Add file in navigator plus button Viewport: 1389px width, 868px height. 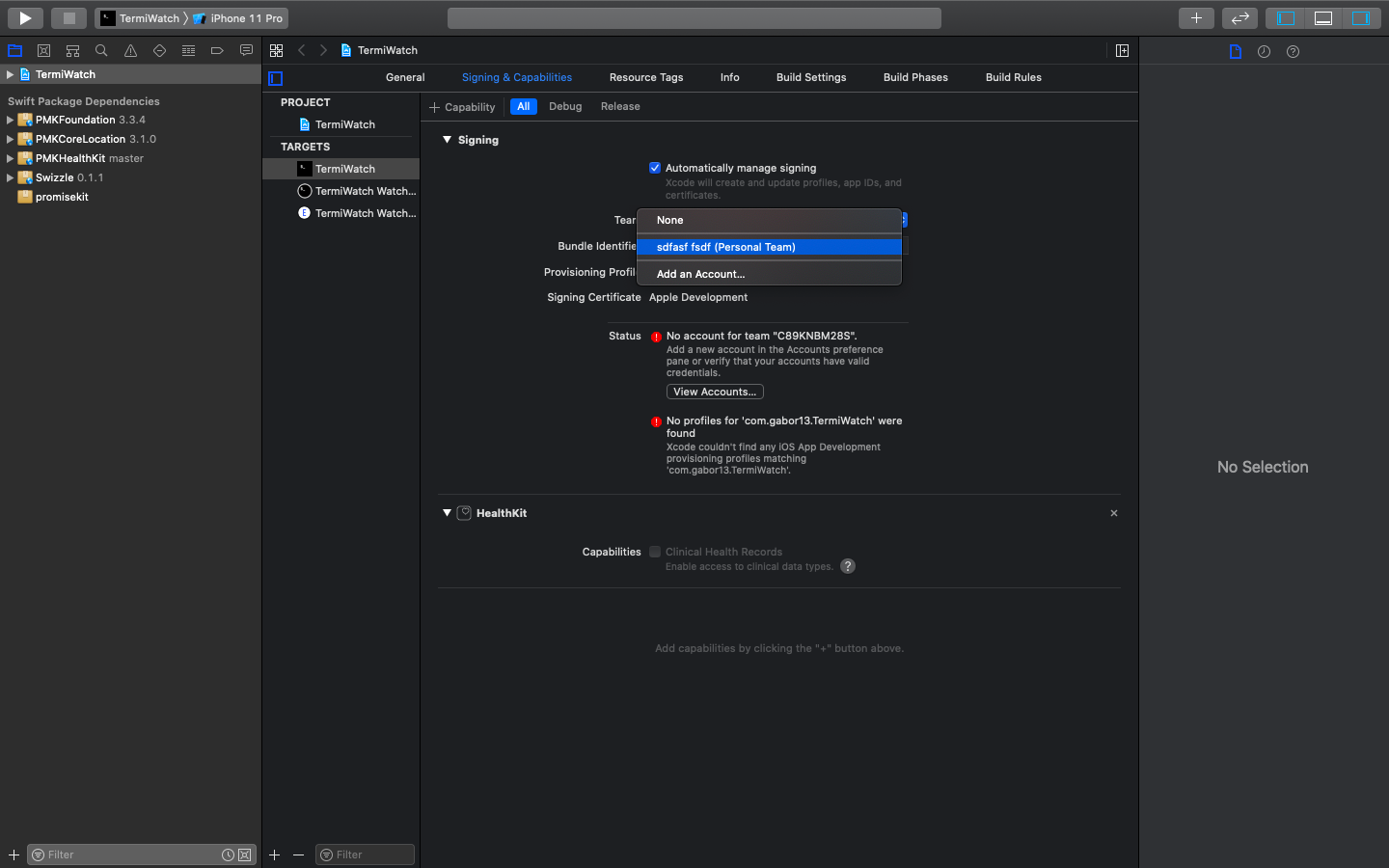click(x=14, y=854)
